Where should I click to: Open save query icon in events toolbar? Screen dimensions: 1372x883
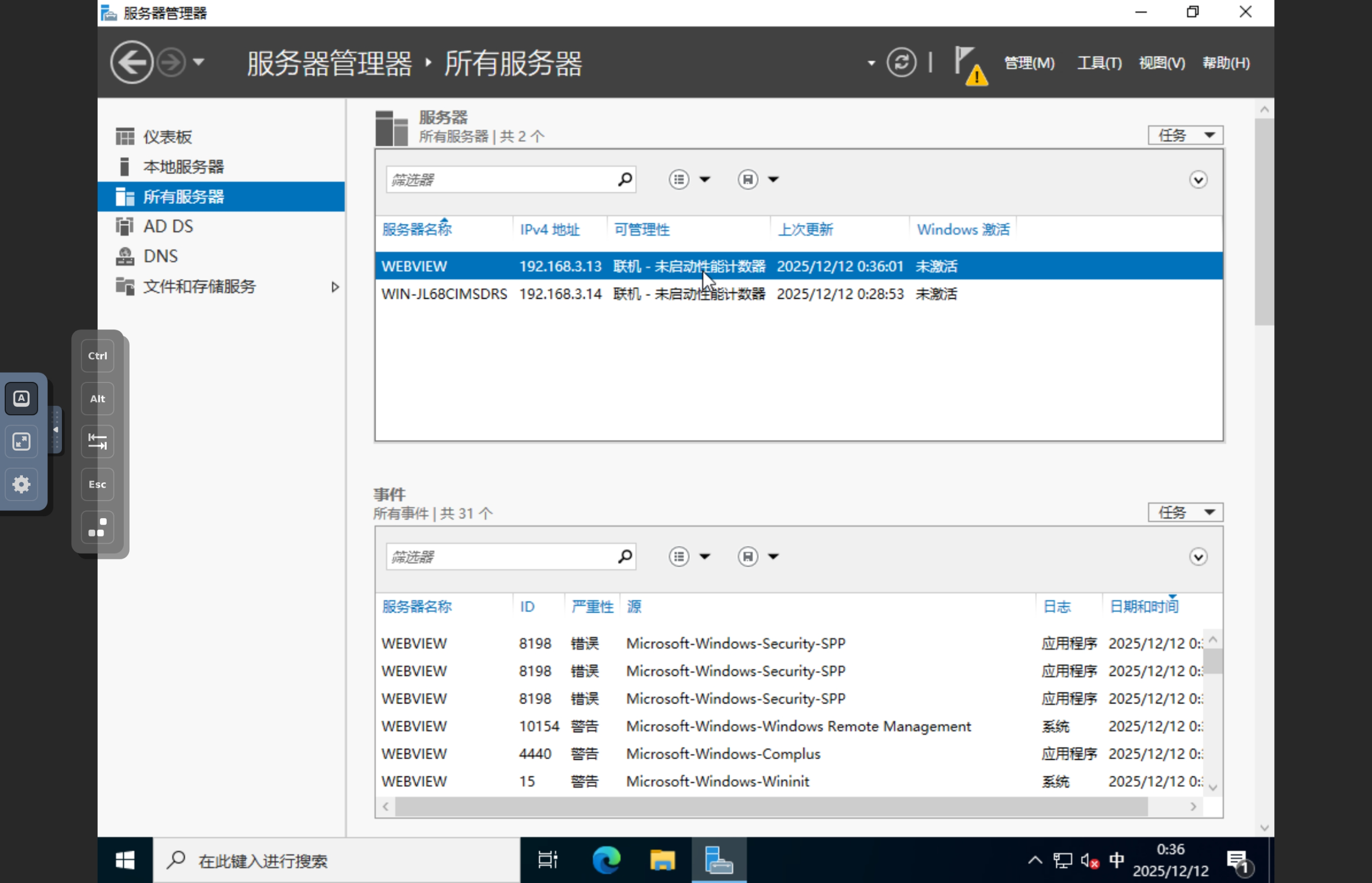coord(748,556)
